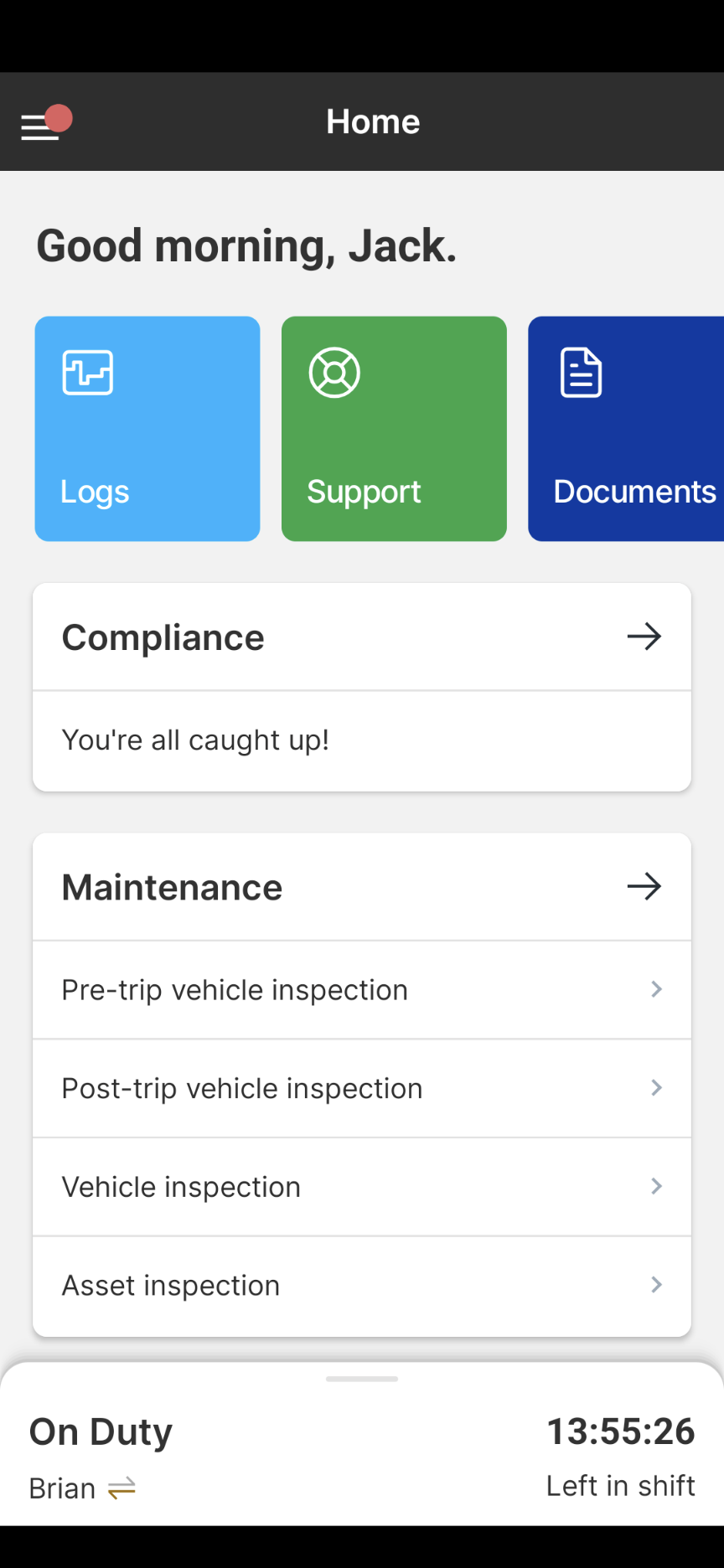
Task: Tap the Support tile label
Action: click(x=364, y=492)
